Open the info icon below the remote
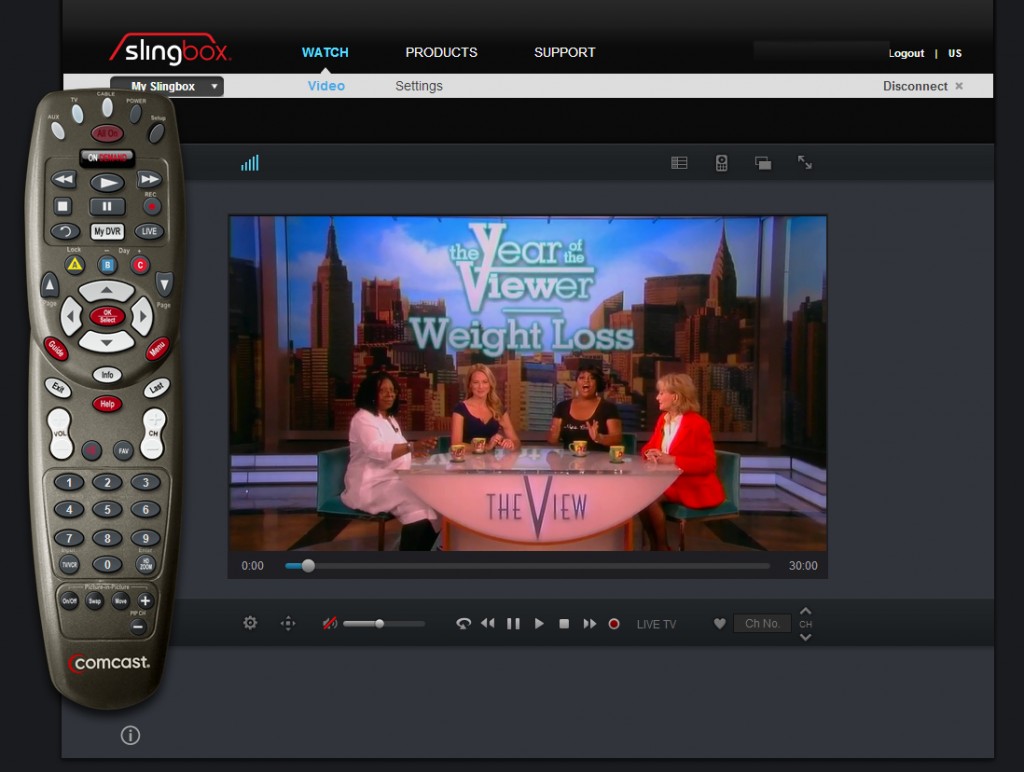 [x=130, y=735]
